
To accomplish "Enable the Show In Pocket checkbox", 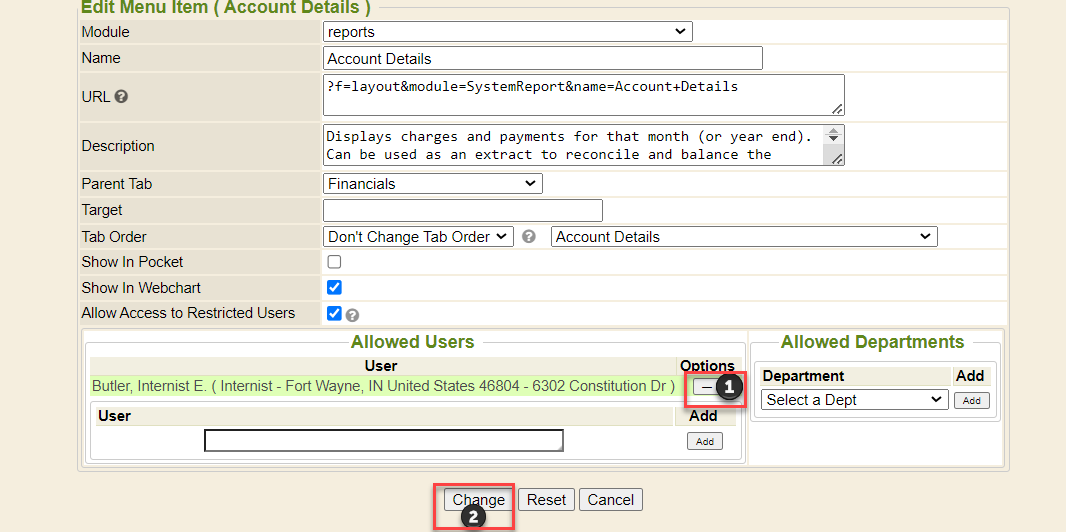I will point(335,262).
